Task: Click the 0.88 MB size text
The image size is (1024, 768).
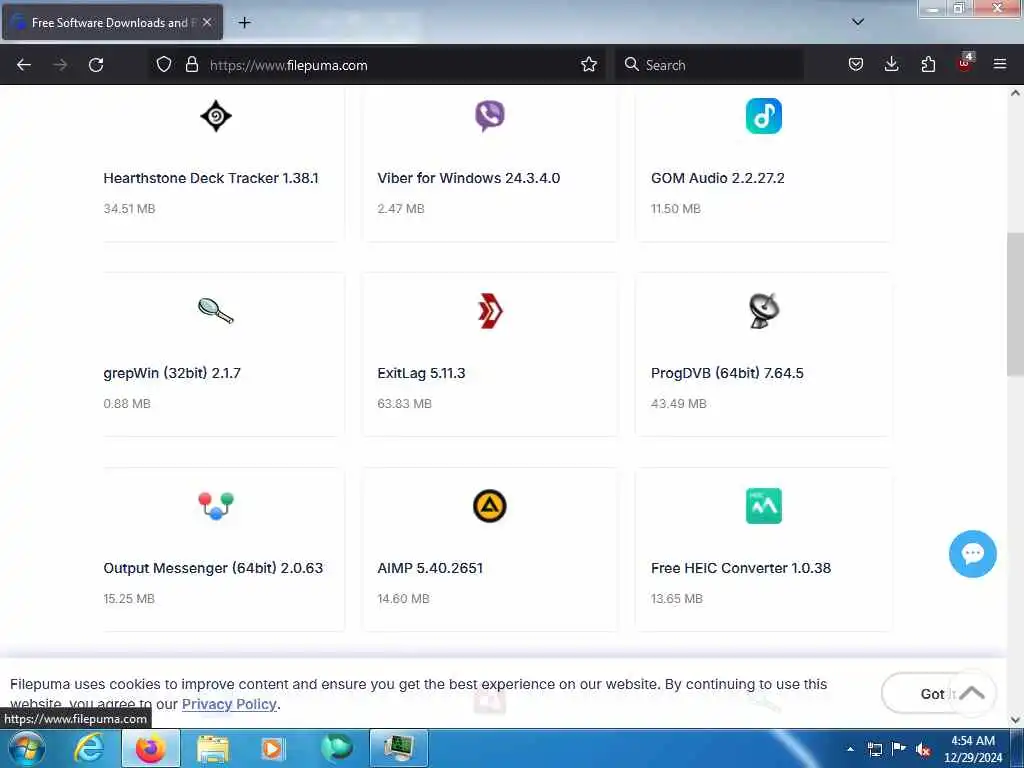Action: point(127,404)
